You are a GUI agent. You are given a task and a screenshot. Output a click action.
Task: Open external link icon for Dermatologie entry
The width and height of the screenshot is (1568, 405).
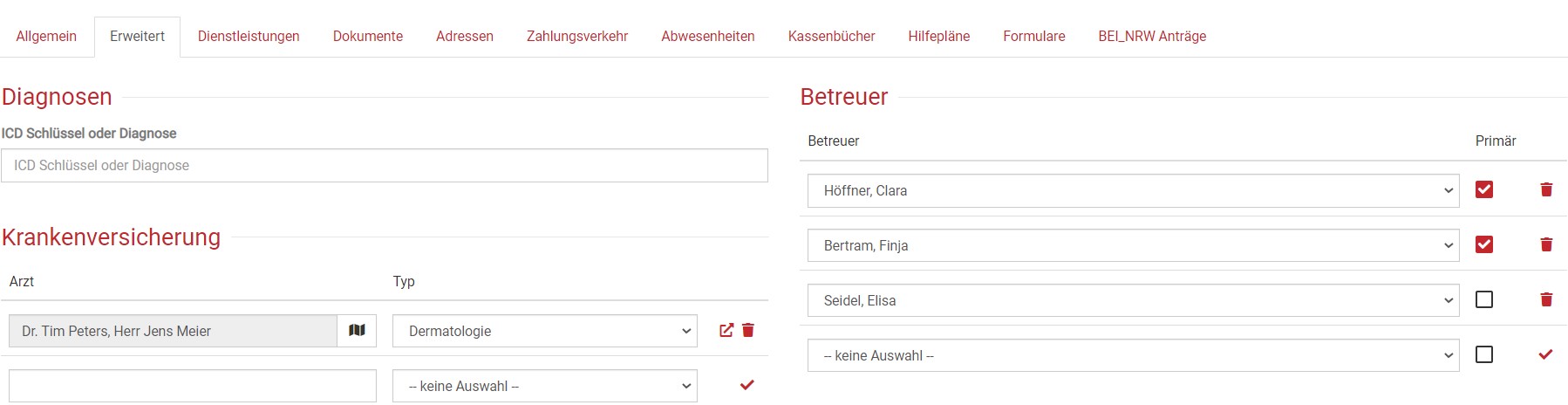point(726,331)
